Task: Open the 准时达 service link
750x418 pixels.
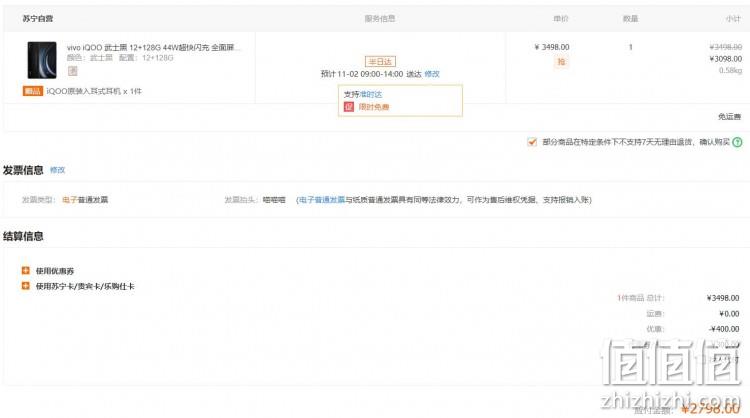Action: (x=371, y=94)
